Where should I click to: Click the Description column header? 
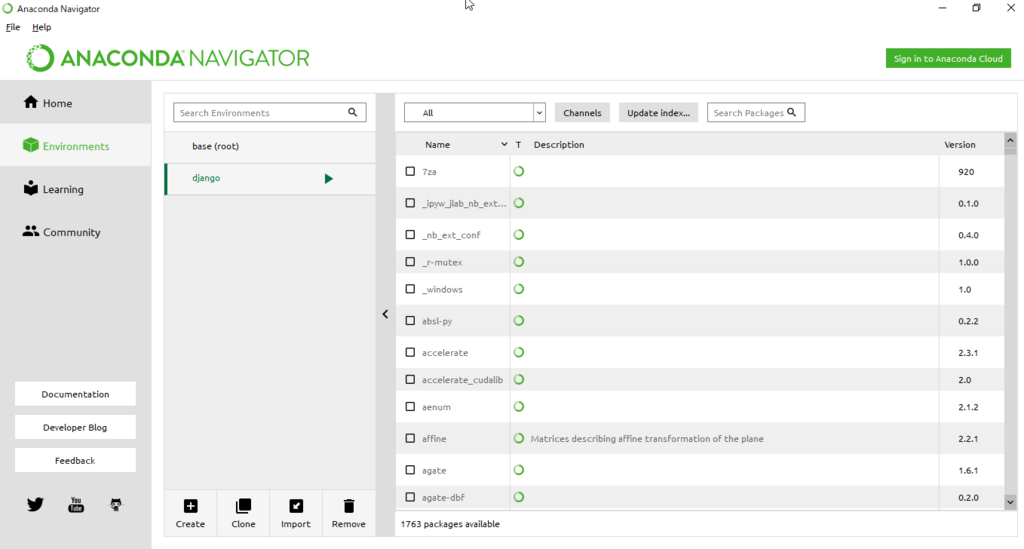[559, 144]
